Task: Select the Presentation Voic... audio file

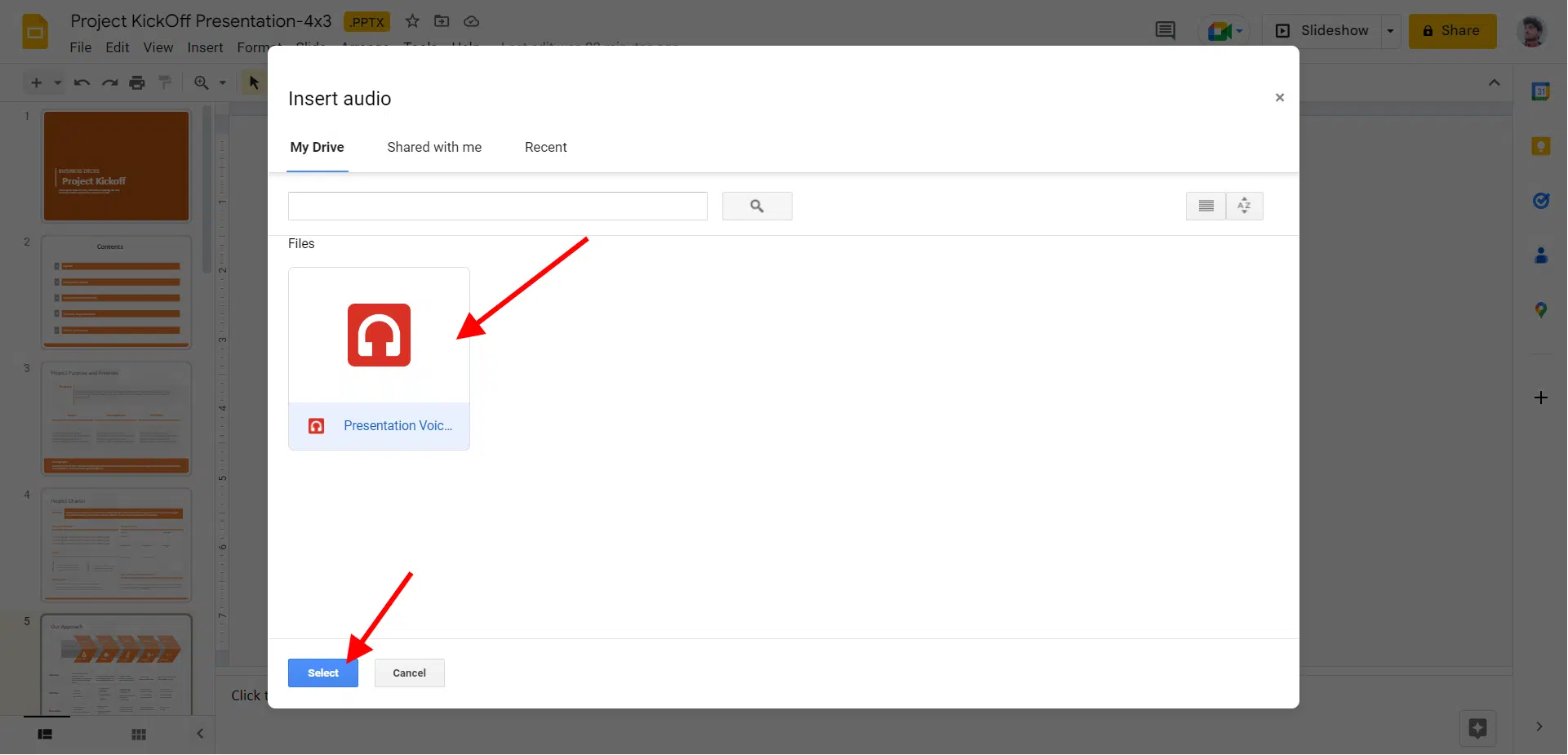Action: (379, 359)
